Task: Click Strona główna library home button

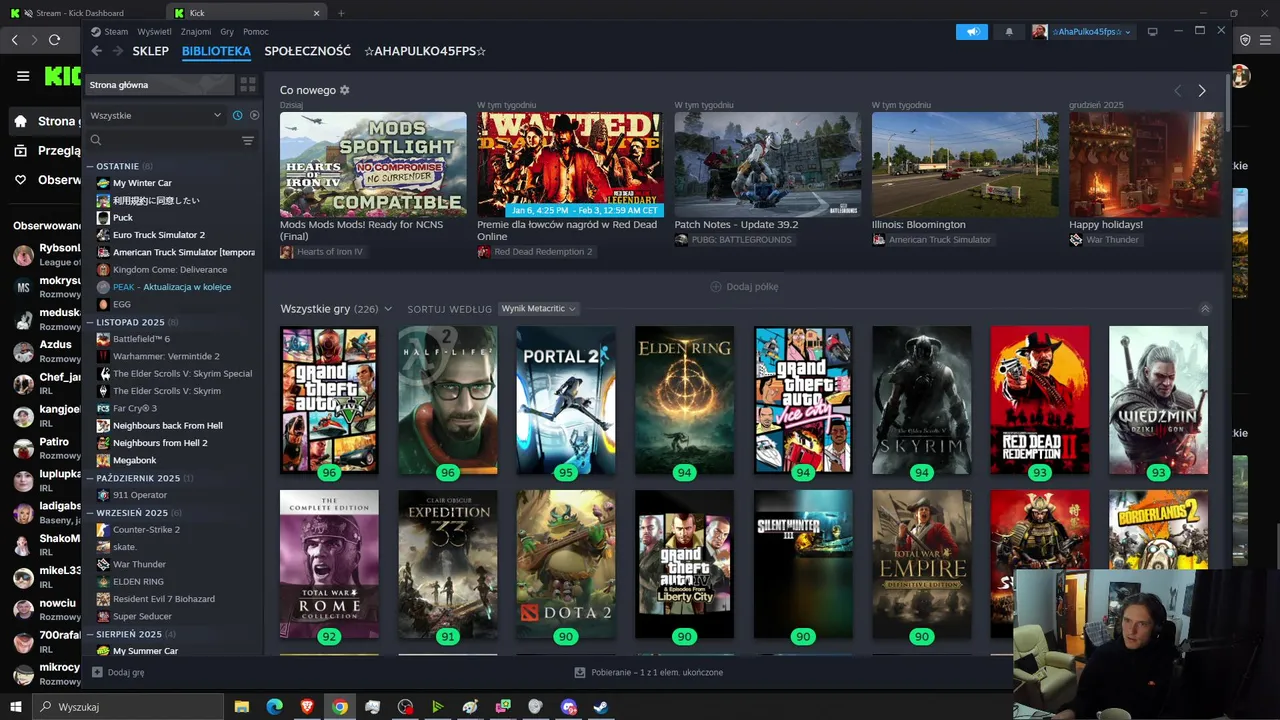Action: (160, 85)
